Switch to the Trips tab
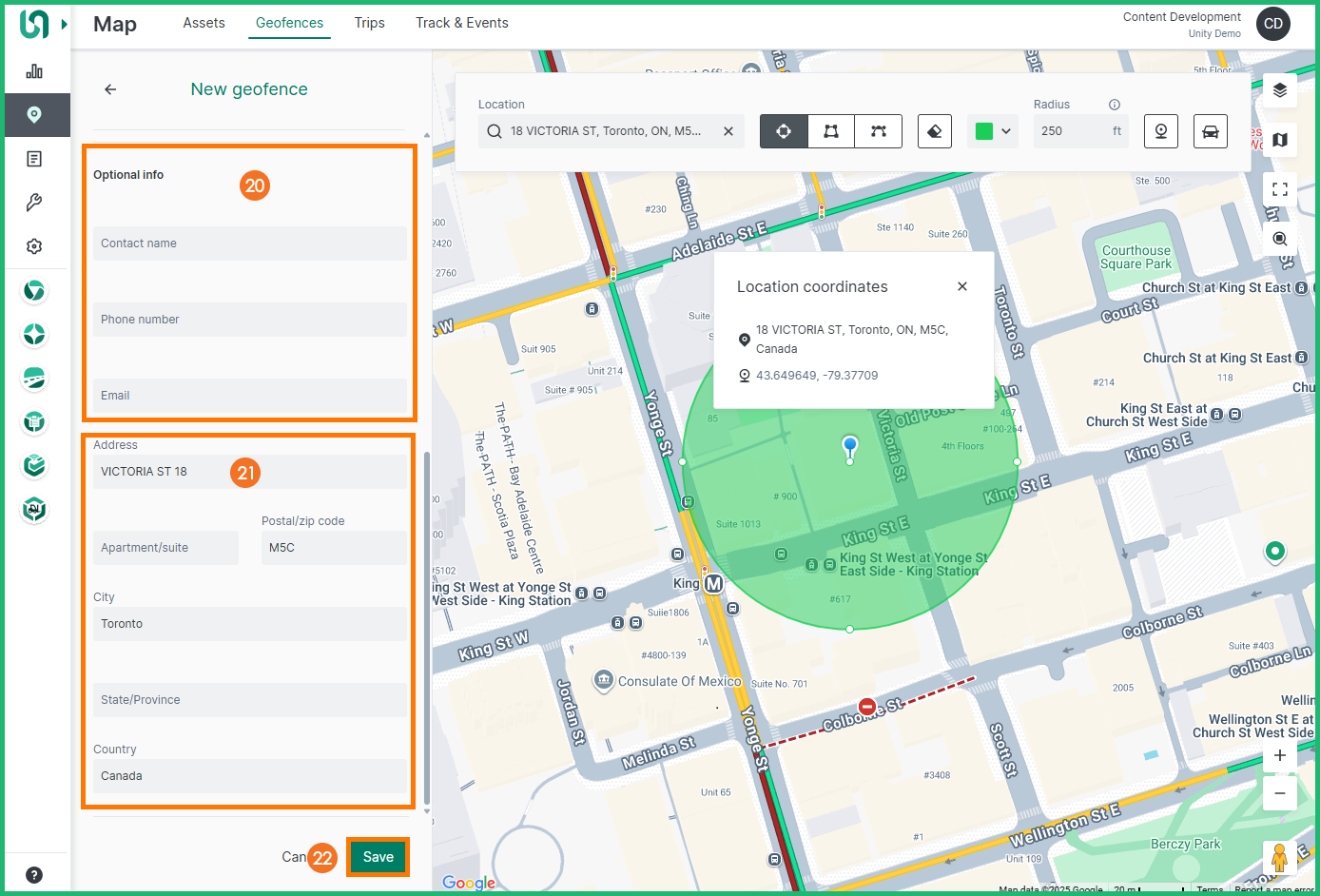The image size is (1320, 896). pos(369,23)
